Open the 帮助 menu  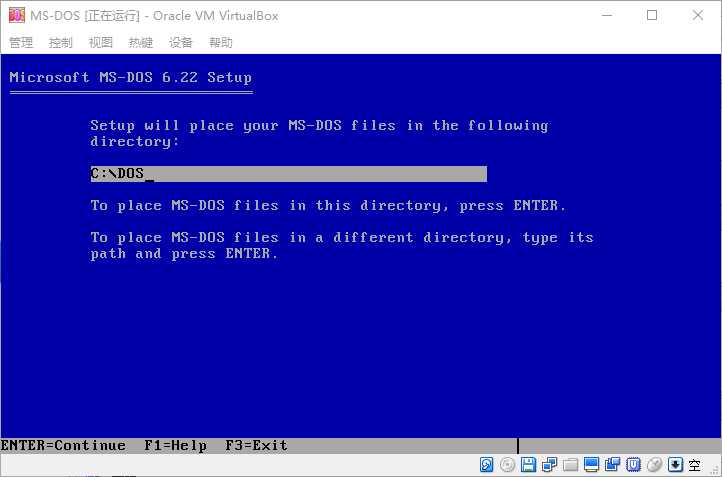pyautogui.click(x=221, y=43)
